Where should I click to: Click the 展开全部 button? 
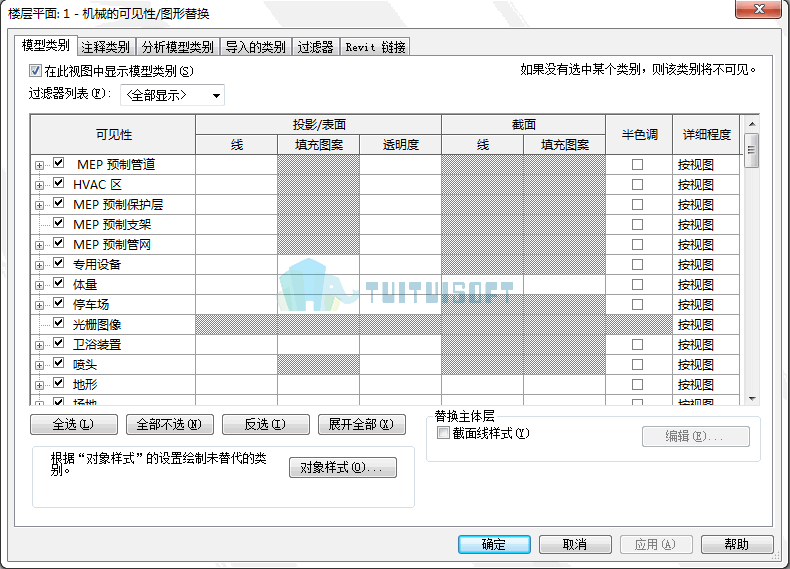[361, 424]
